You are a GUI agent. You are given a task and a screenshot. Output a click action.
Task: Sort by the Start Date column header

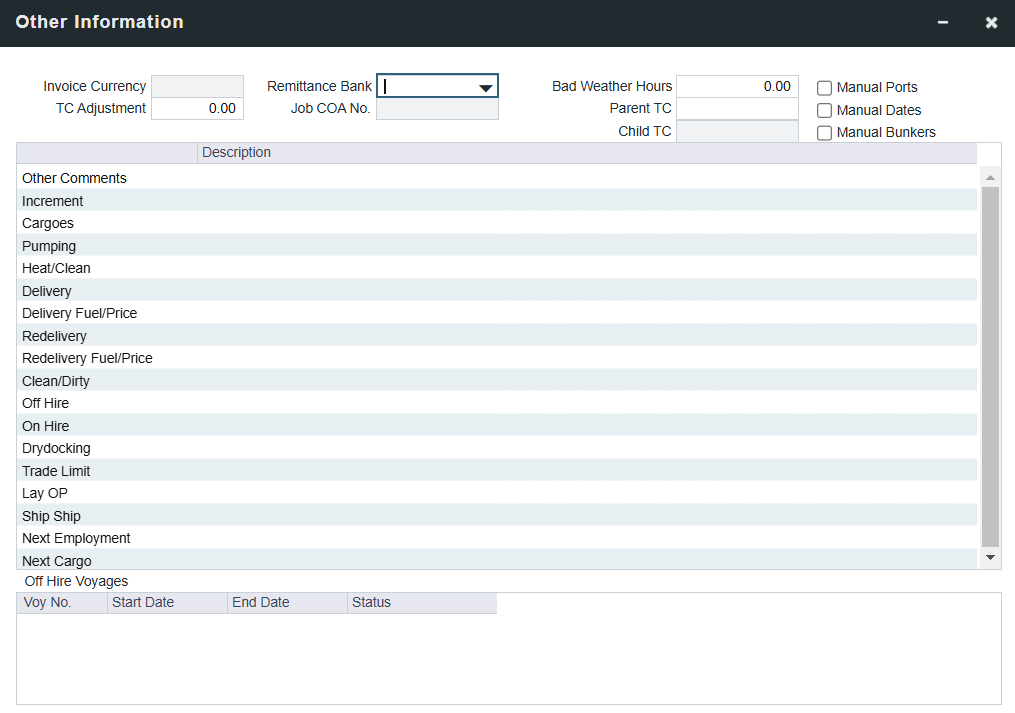point(143,603)
